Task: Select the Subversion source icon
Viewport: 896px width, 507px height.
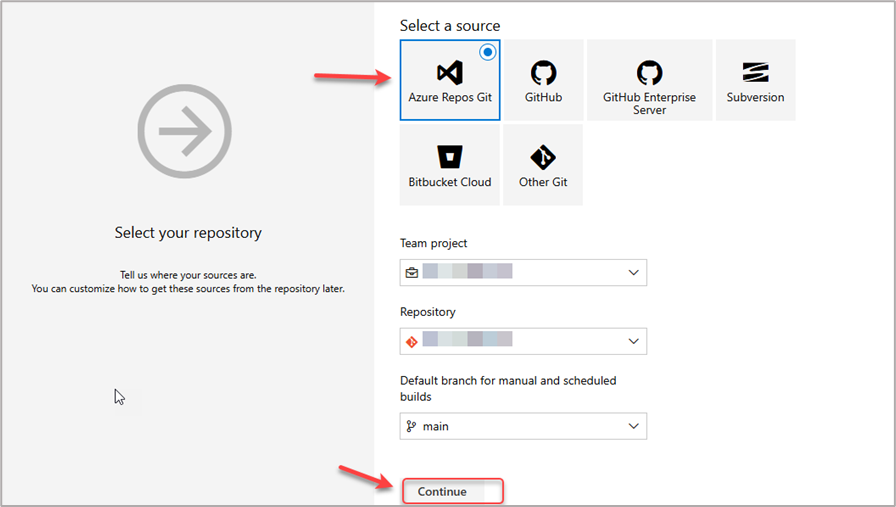Action: point(755,73)
